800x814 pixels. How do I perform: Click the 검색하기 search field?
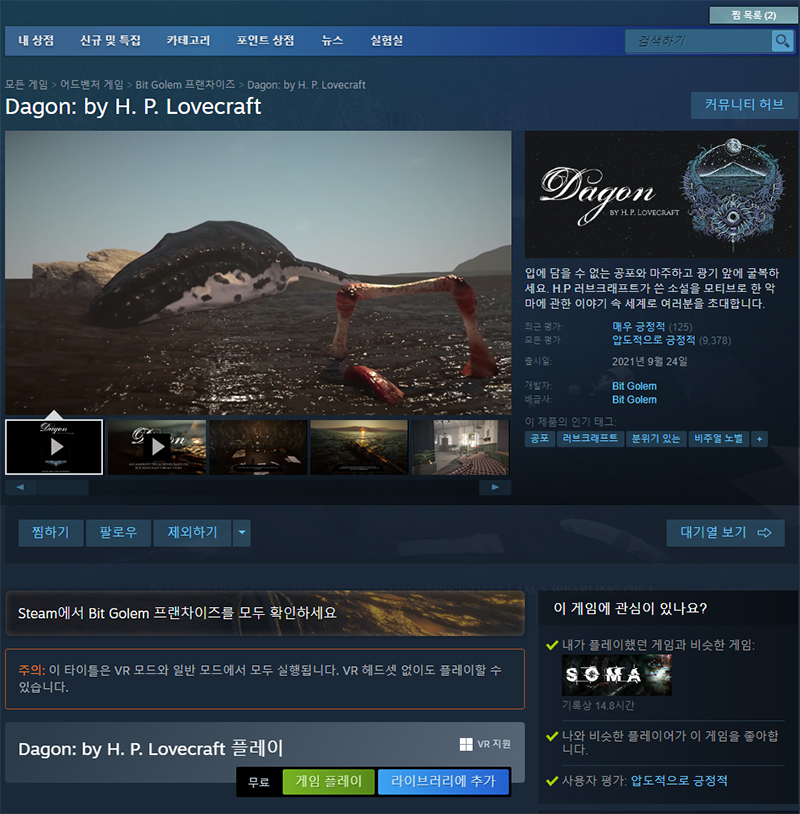coord(698,40)
